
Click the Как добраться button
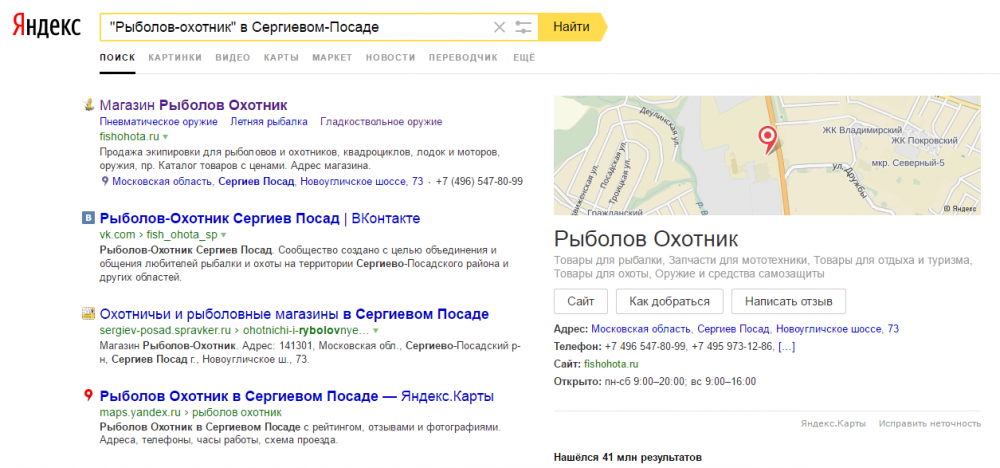[669, 301]
